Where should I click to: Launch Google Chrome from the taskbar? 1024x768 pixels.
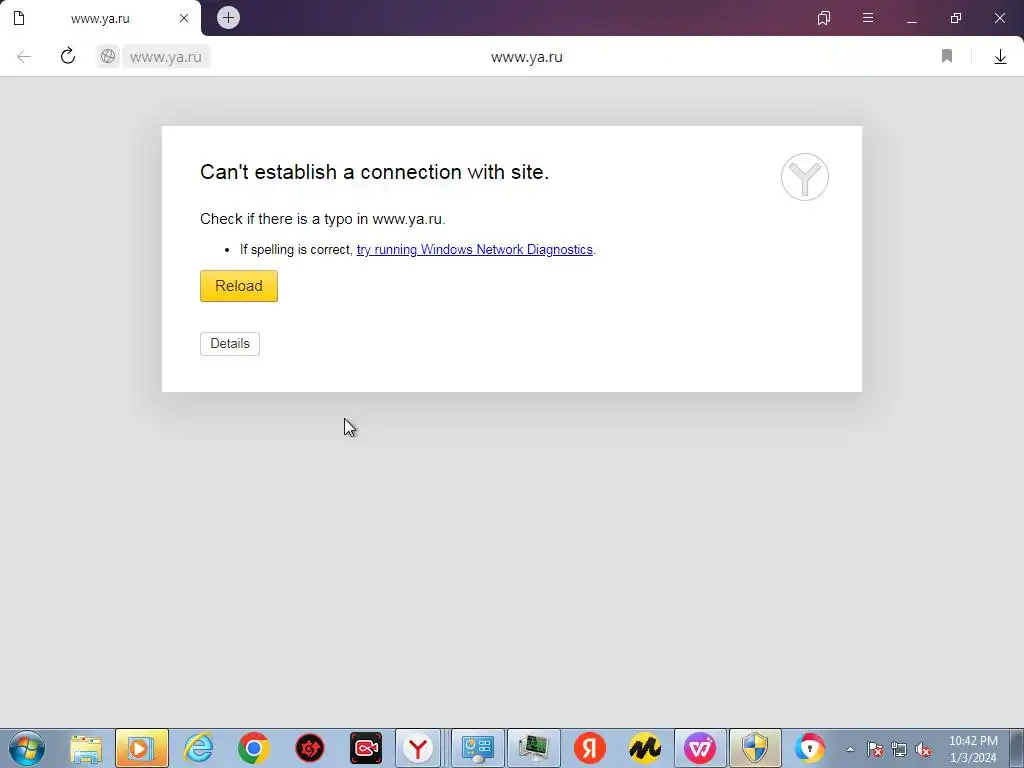coord(254,748)
